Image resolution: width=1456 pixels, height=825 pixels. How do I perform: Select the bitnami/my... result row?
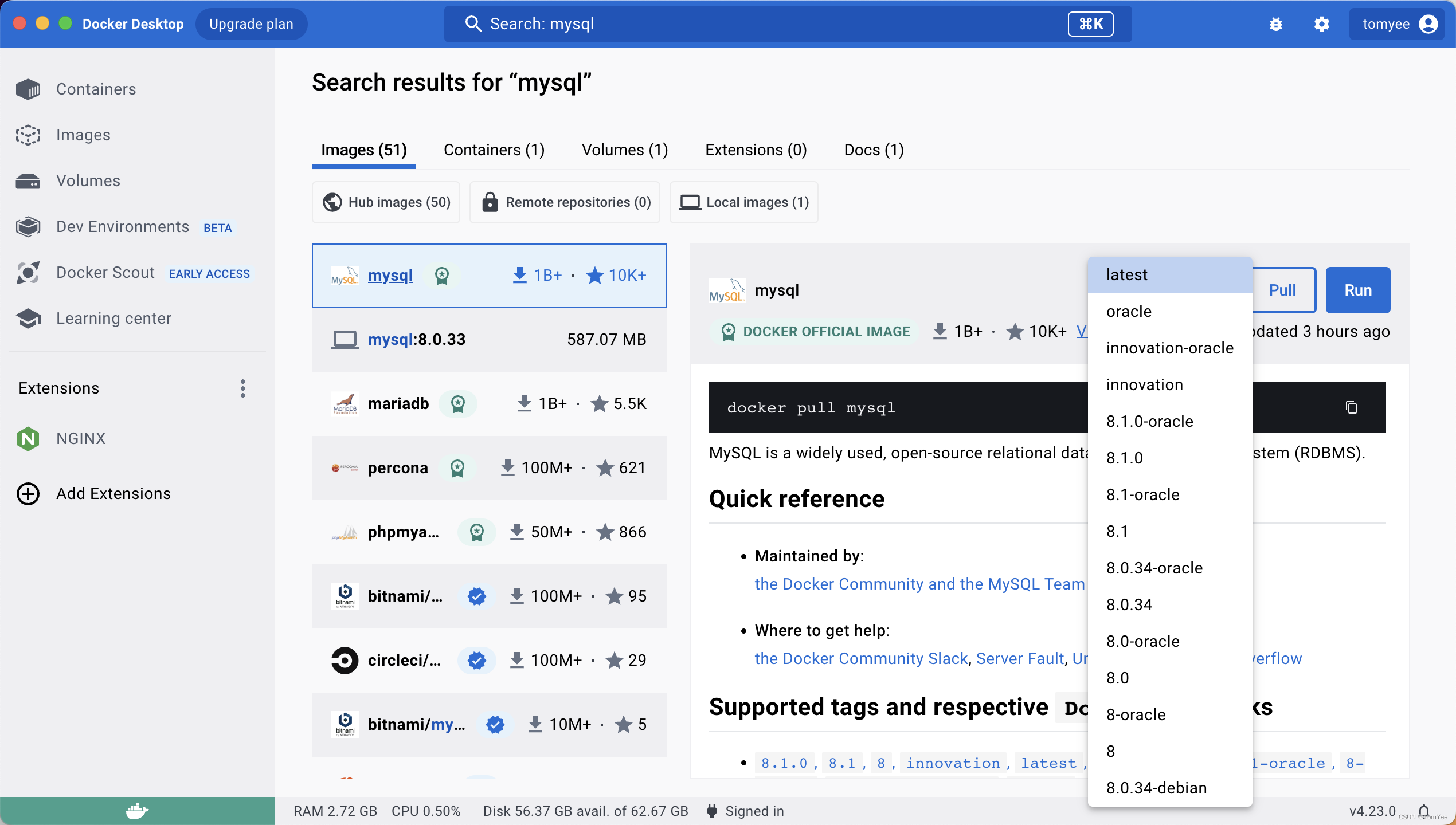click(489, 725)
